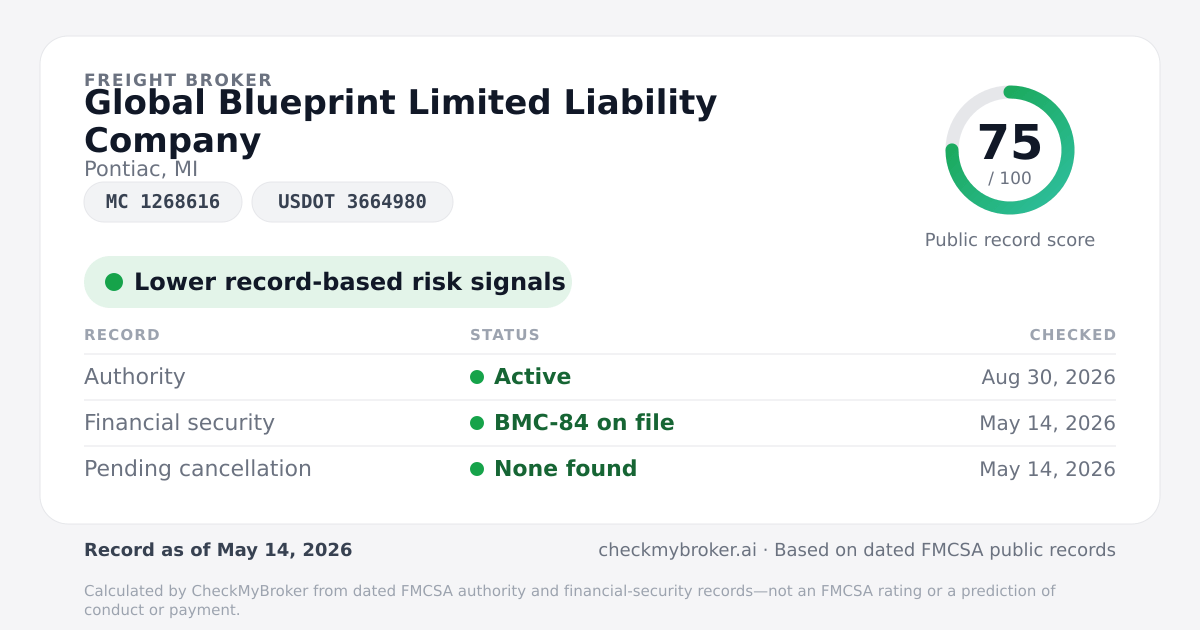Click the Public record score label
Viewport: 1200px width, 630px height.
(x=1010, y=240)
